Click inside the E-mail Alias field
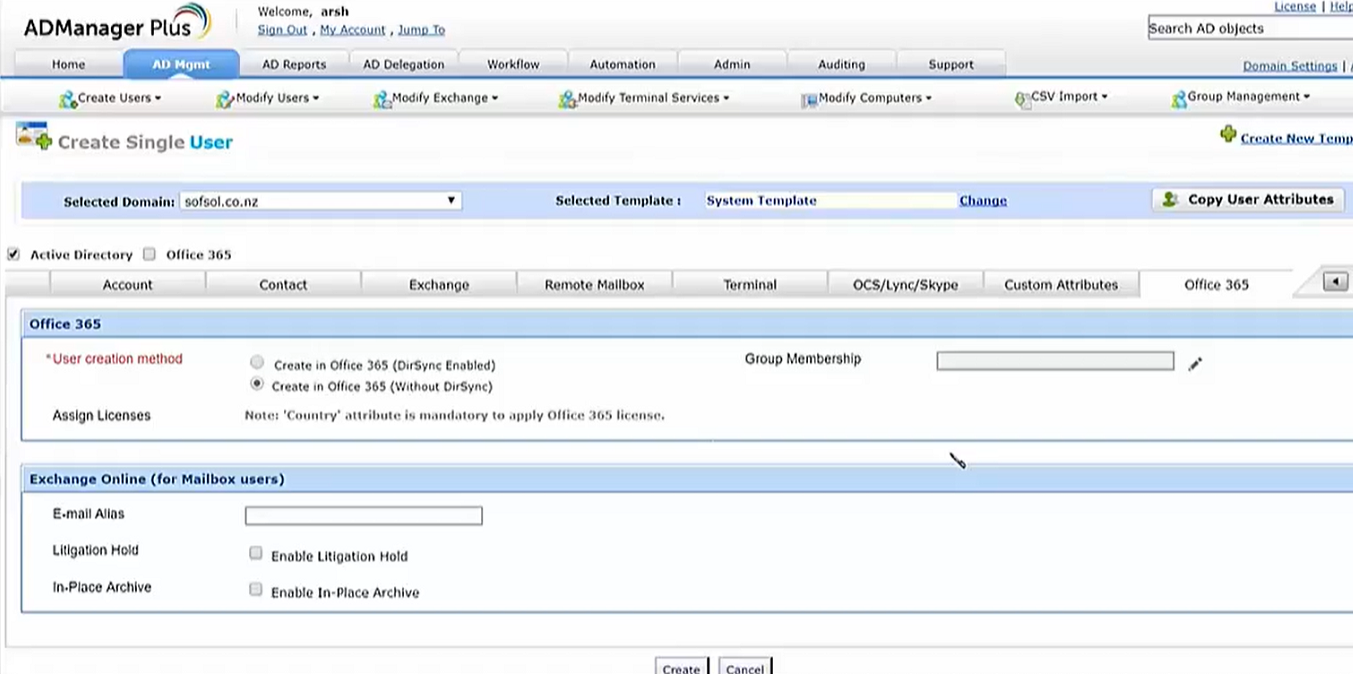Viewport: 1353px width, 674px height. tap(363, 516)
